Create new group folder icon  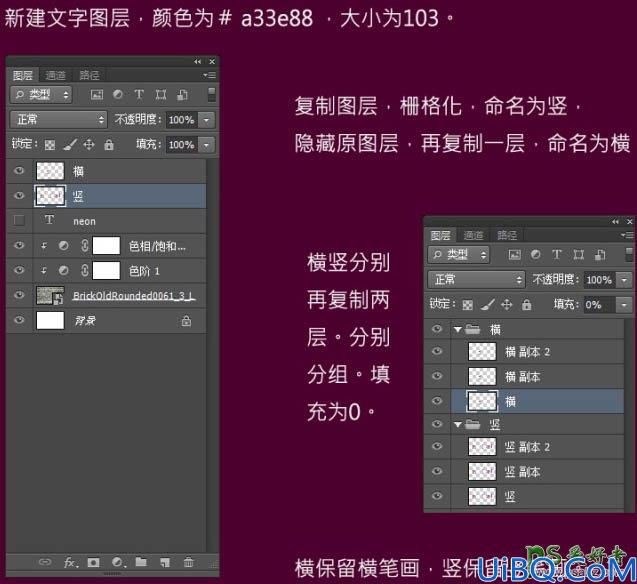[x=141, y=562]
